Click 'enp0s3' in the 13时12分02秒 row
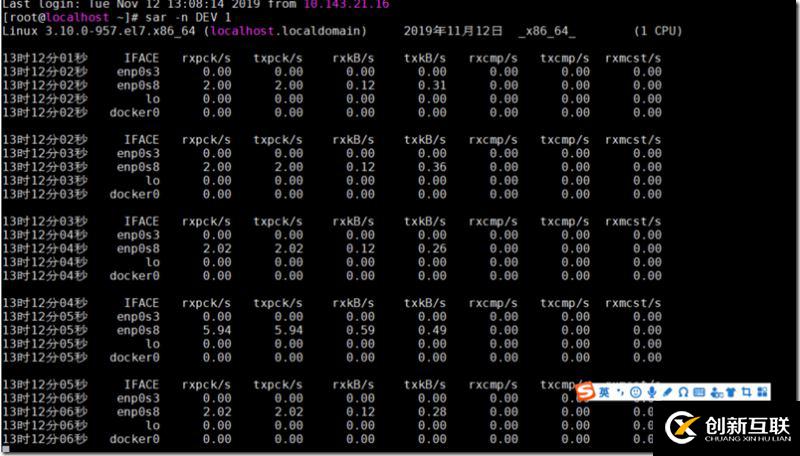Screen dimensions: 800x456 [x=138, y=72]
